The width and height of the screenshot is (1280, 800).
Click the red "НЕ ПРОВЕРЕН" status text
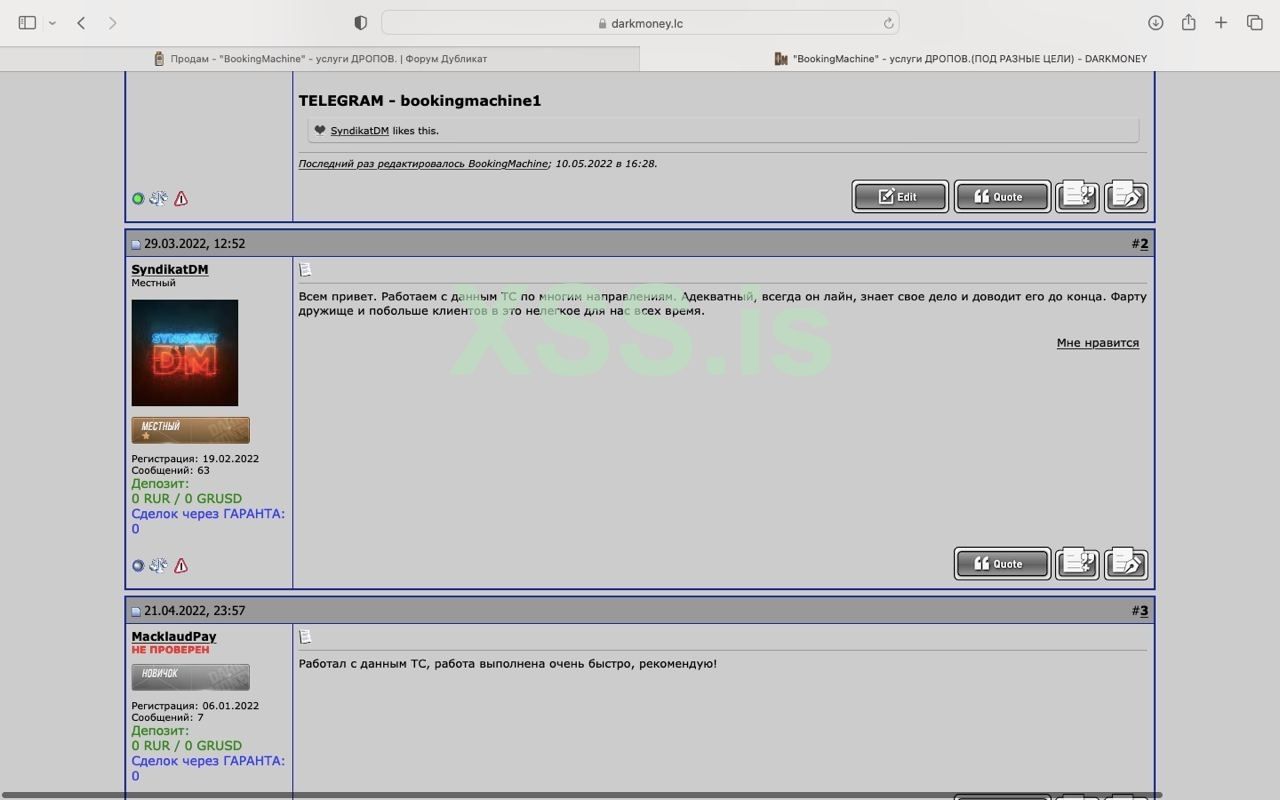171,650
